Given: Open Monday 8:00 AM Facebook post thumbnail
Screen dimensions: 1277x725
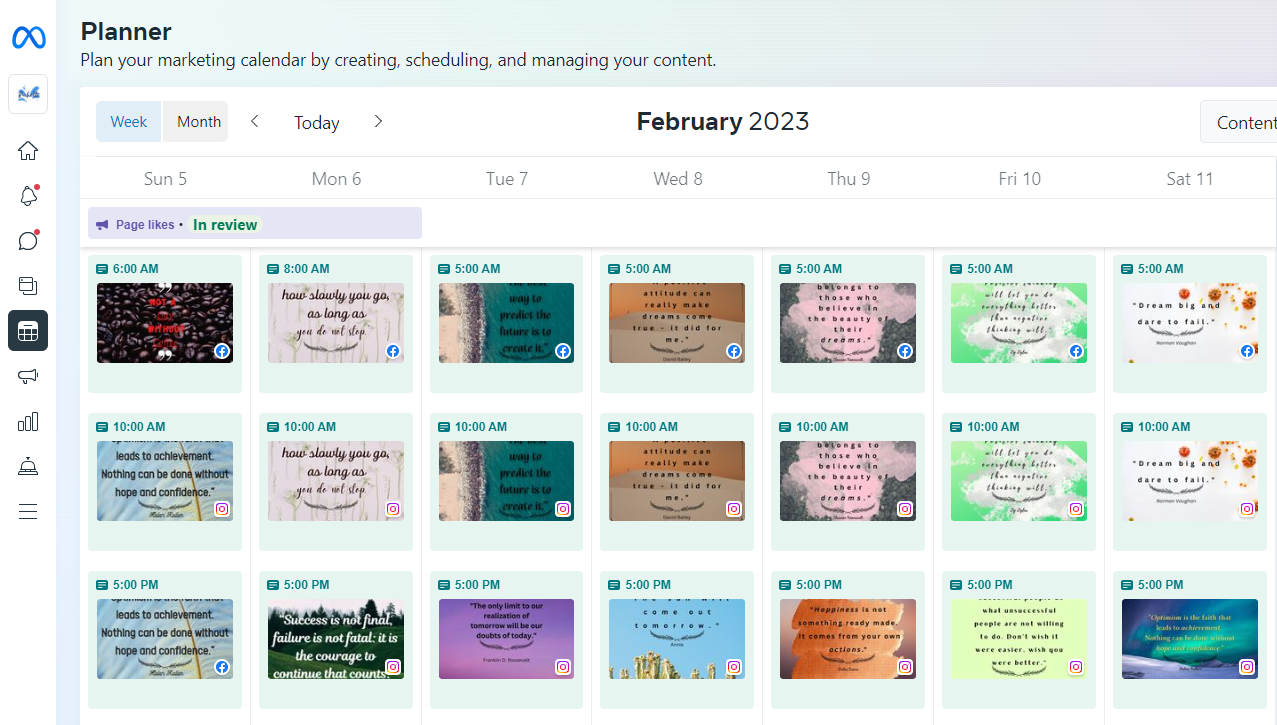Looking at the screenshot, I should click(x=336, y=323).
